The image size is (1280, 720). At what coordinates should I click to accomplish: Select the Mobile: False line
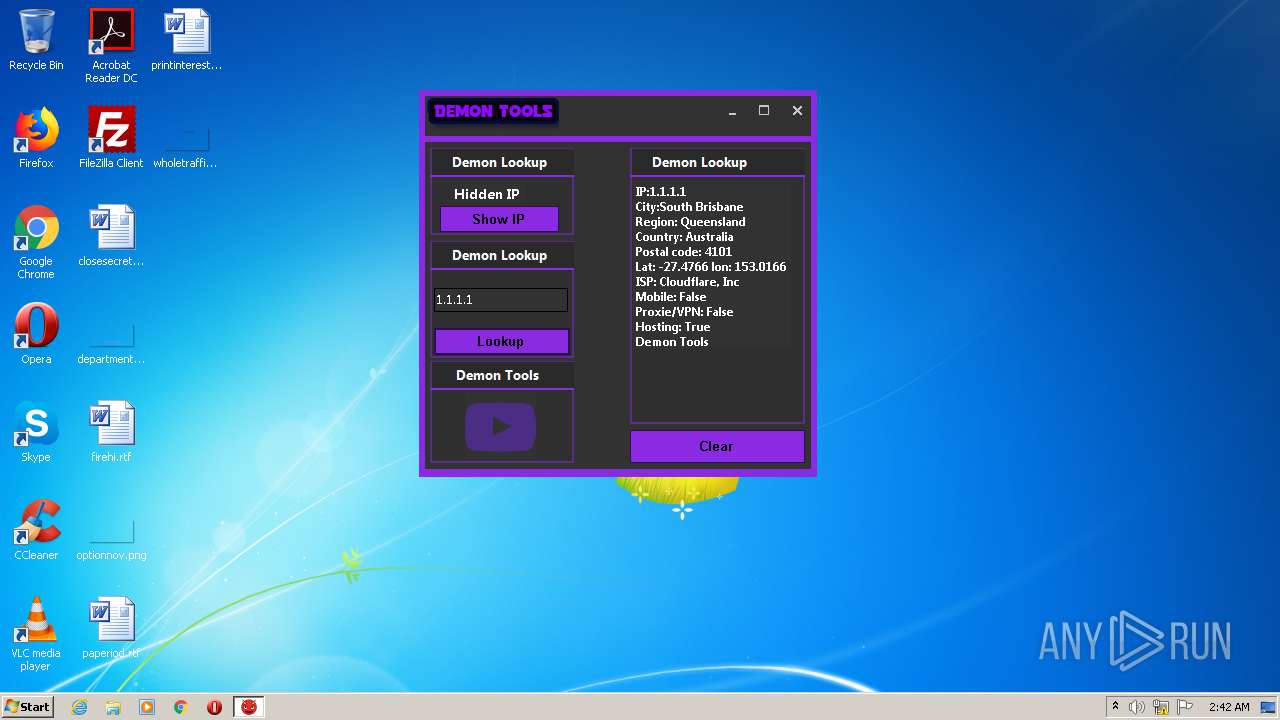[x=671, y=296]
